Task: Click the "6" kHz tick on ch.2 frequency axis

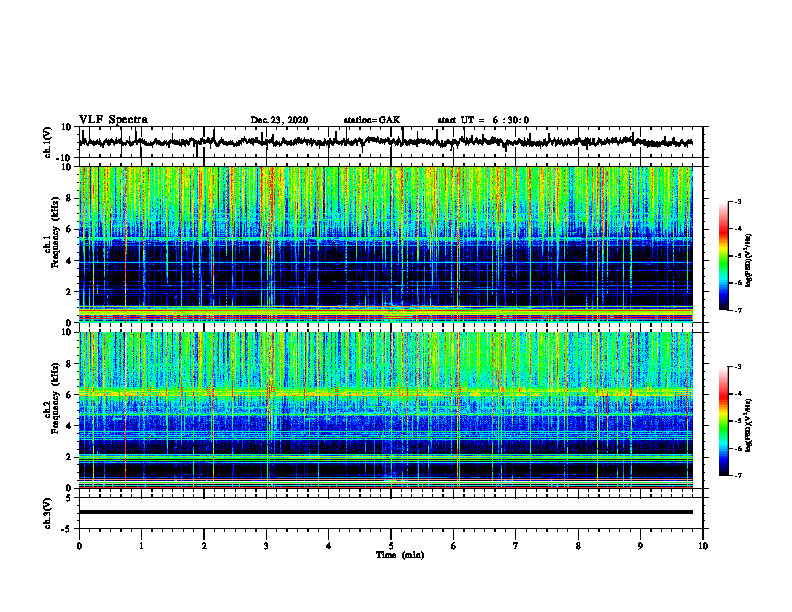Action: [x=69, y=395]
